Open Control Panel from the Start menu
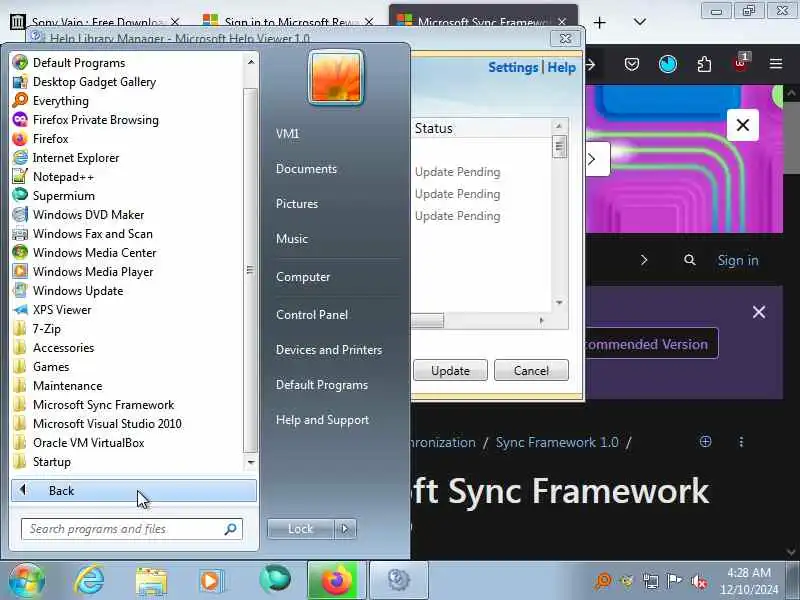This screenshot has width=800, height=600. (x=312, y=315)
